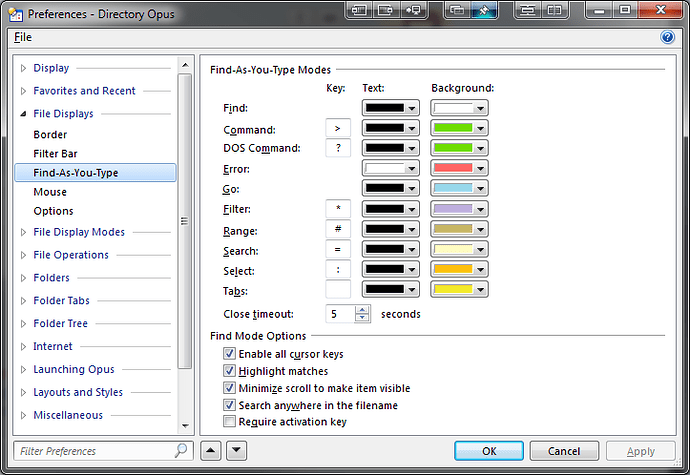Collapse the File Displays category

click(23, 114)
